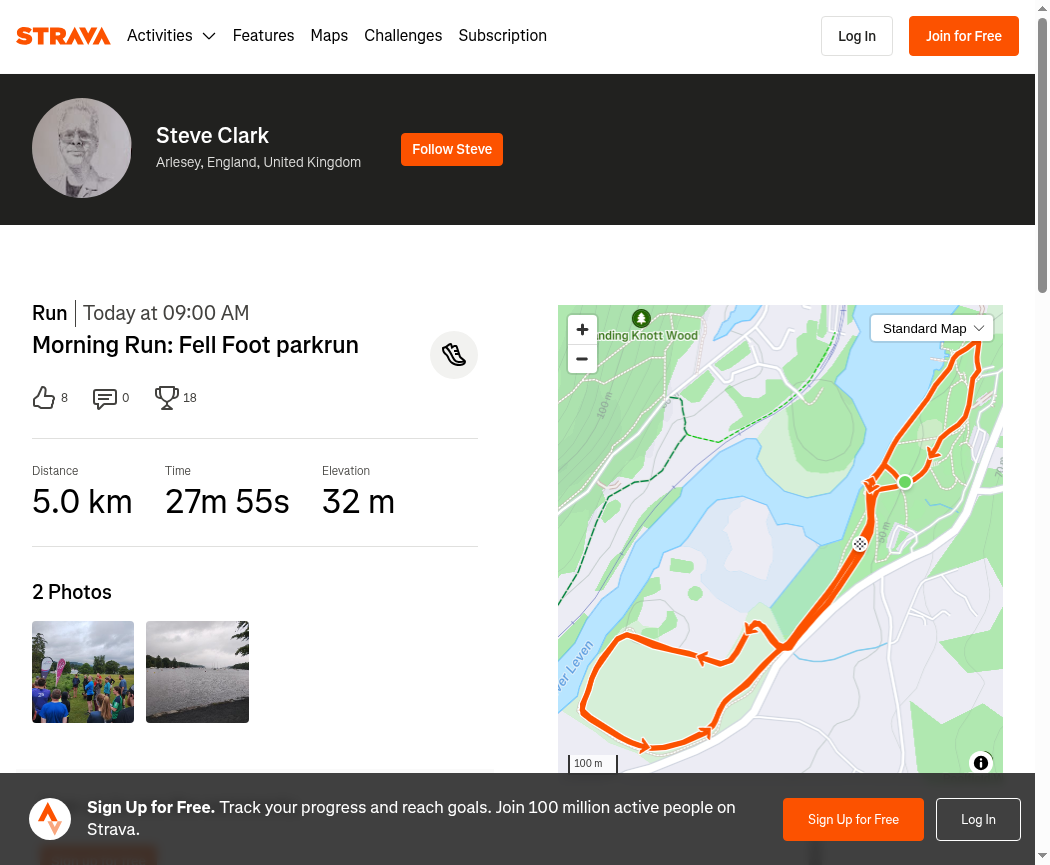Zoom in on the map
Image resolution: width=1050 pixels, height=865 pixels.
pyautogui.click(x=582, y=329)
